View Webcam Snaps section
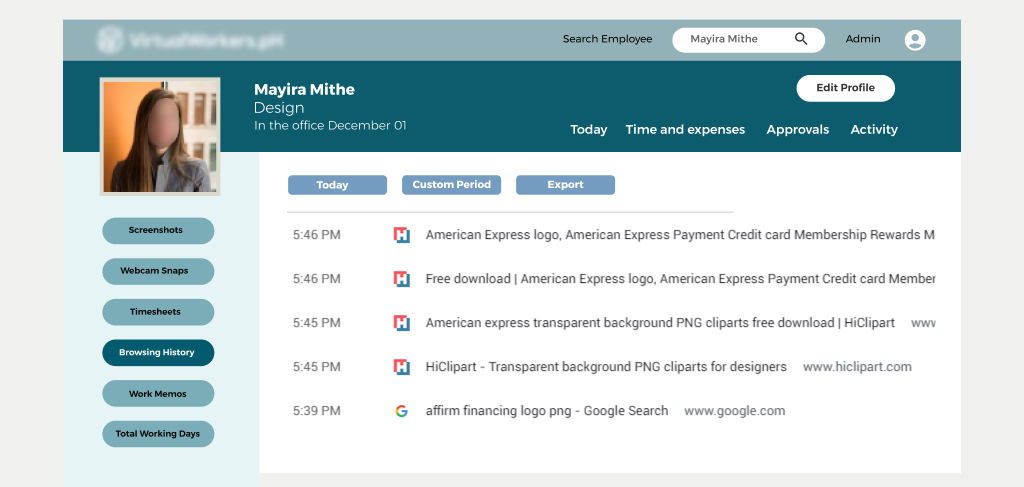Viewport: 1024px width, 487px height. (x=158, y=272)
